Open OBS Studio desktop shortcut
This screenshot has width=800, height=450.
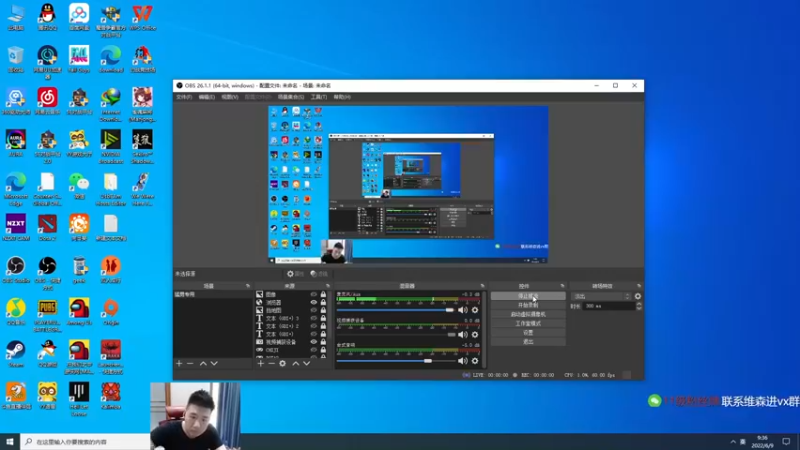[x=16, y=270]
